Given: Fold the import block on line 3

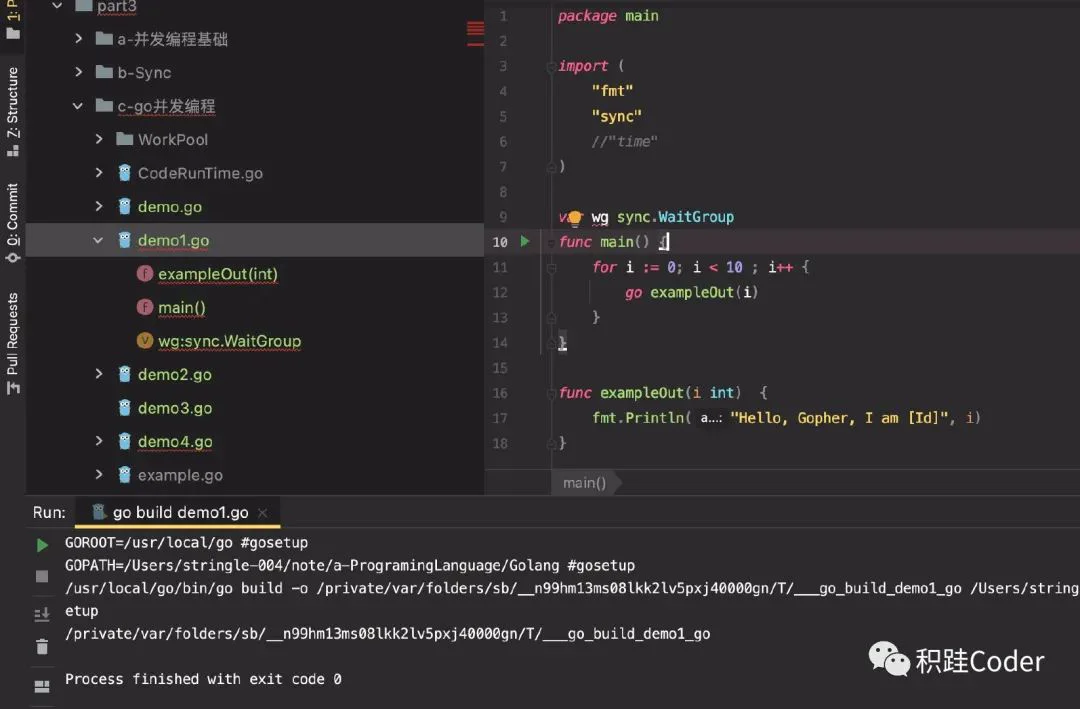Looking at the screenshot, I should (551, 67).
